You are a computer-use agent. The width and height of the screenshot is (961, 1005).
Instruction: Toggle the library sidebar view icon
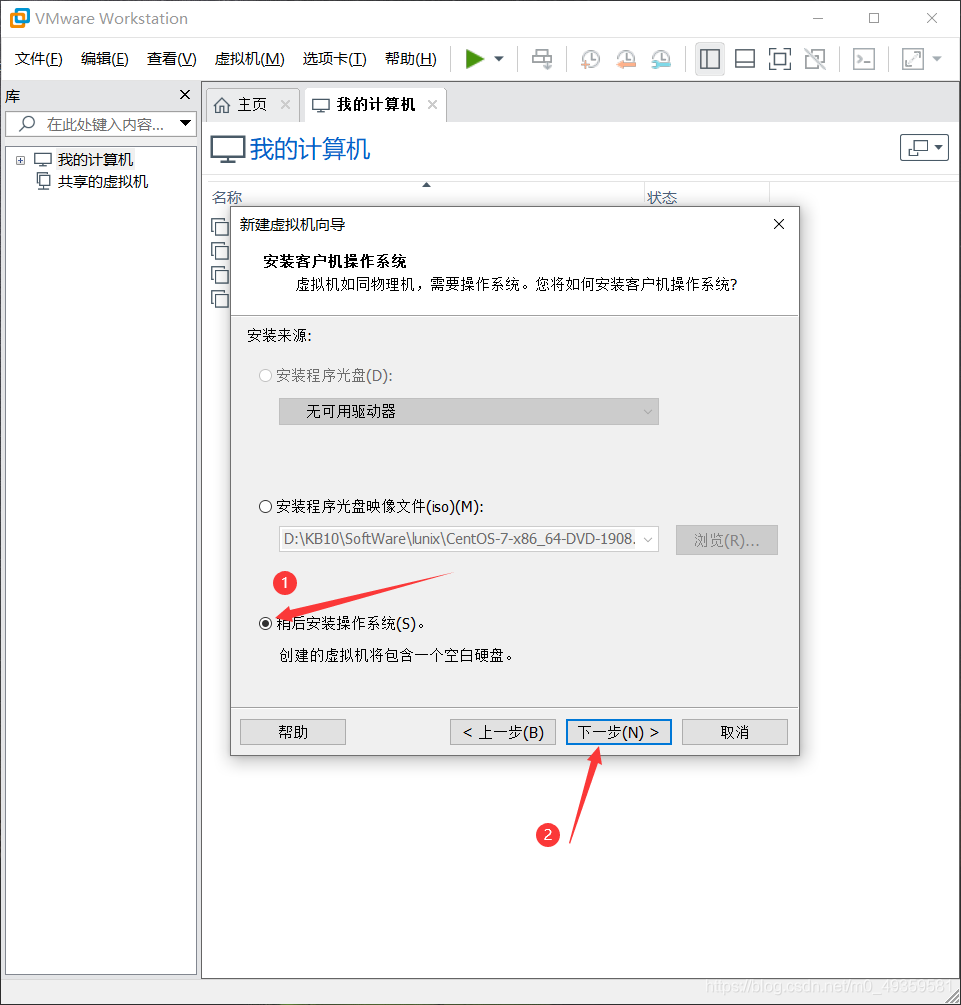click(710, 59)
